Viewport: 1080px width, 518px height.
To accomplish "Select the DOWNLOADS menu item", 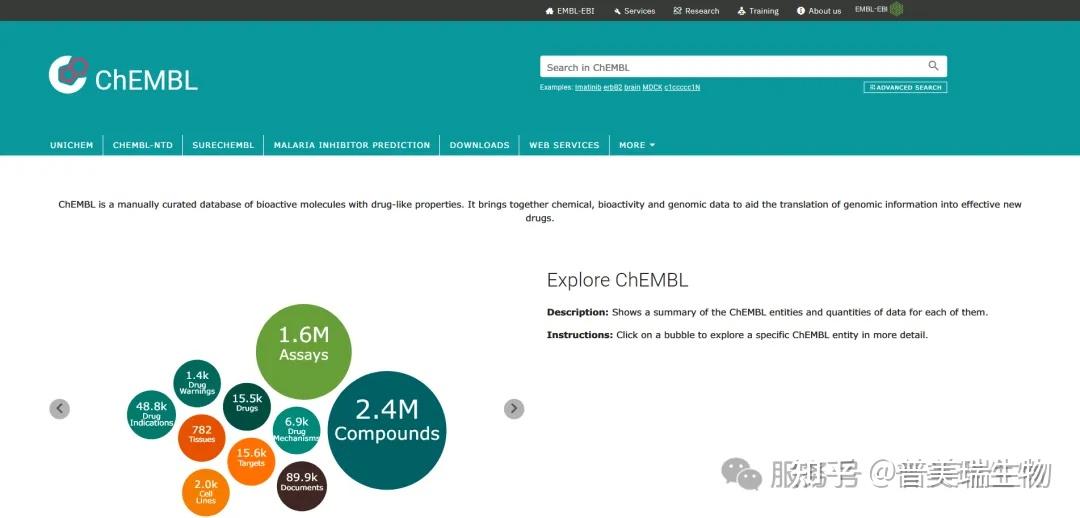I will 479,145.
